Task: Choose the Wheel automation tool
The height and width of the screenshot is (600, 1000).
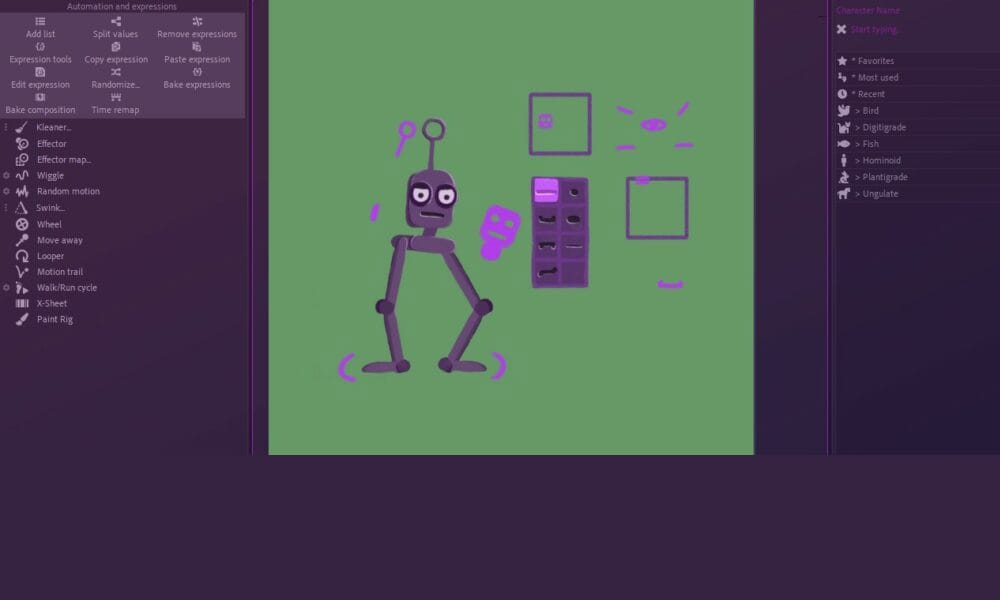Action: [22, 224]
